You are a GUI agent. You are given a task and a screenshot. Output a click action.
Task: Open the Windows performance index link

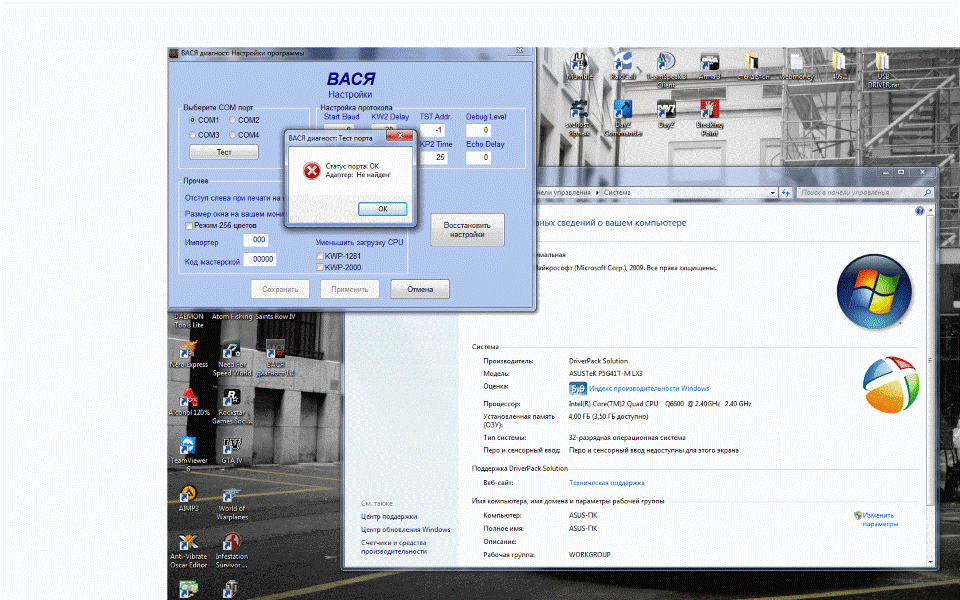(649, 388)
